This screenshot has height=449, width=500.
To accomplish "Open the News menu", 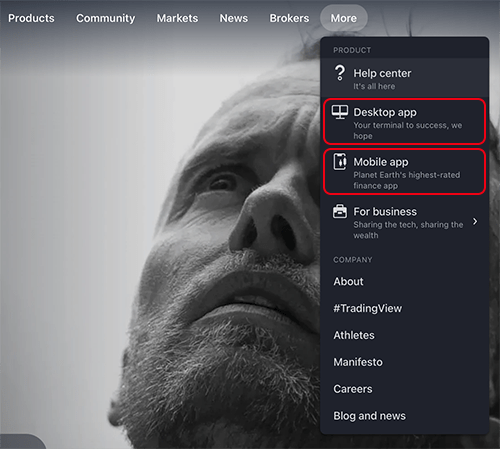I will (x=234, y=18).
